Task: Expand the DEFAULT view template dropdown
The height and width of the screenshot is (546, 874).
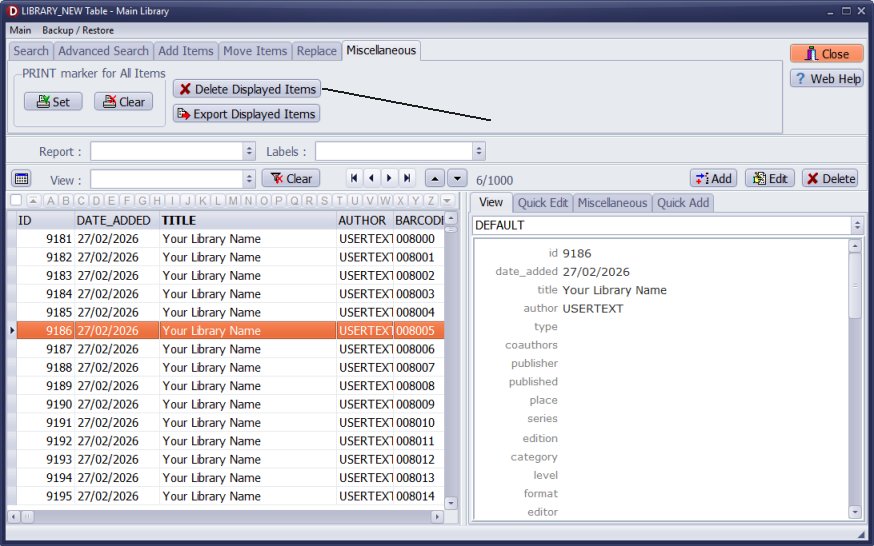Action: point(856,225)
